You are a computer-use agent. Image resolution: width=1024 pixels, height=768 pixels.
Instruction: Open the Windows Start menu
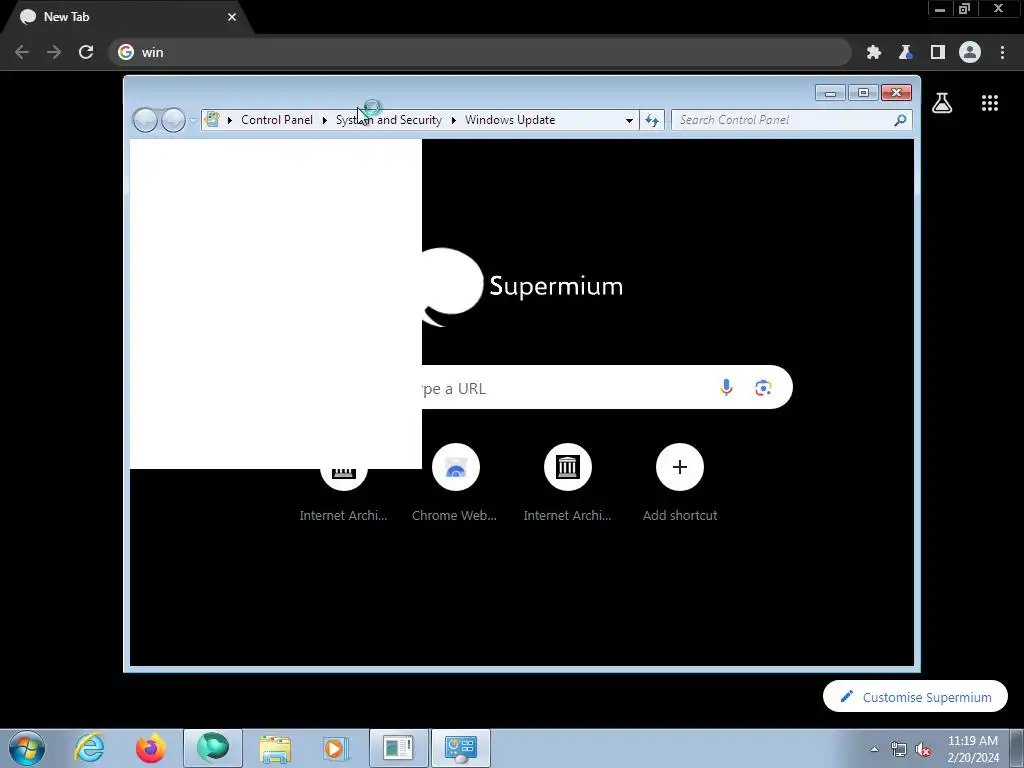(x=27, y=748)
